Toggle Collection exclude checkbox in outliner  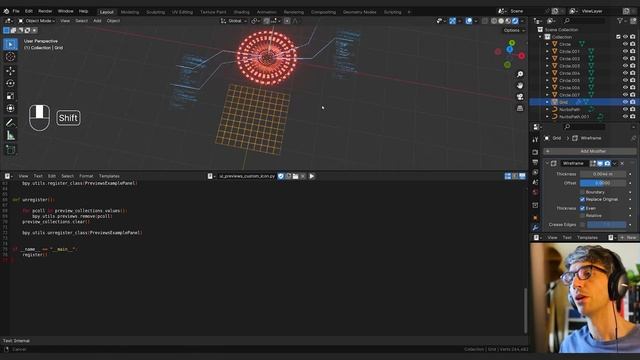point(618,37)
